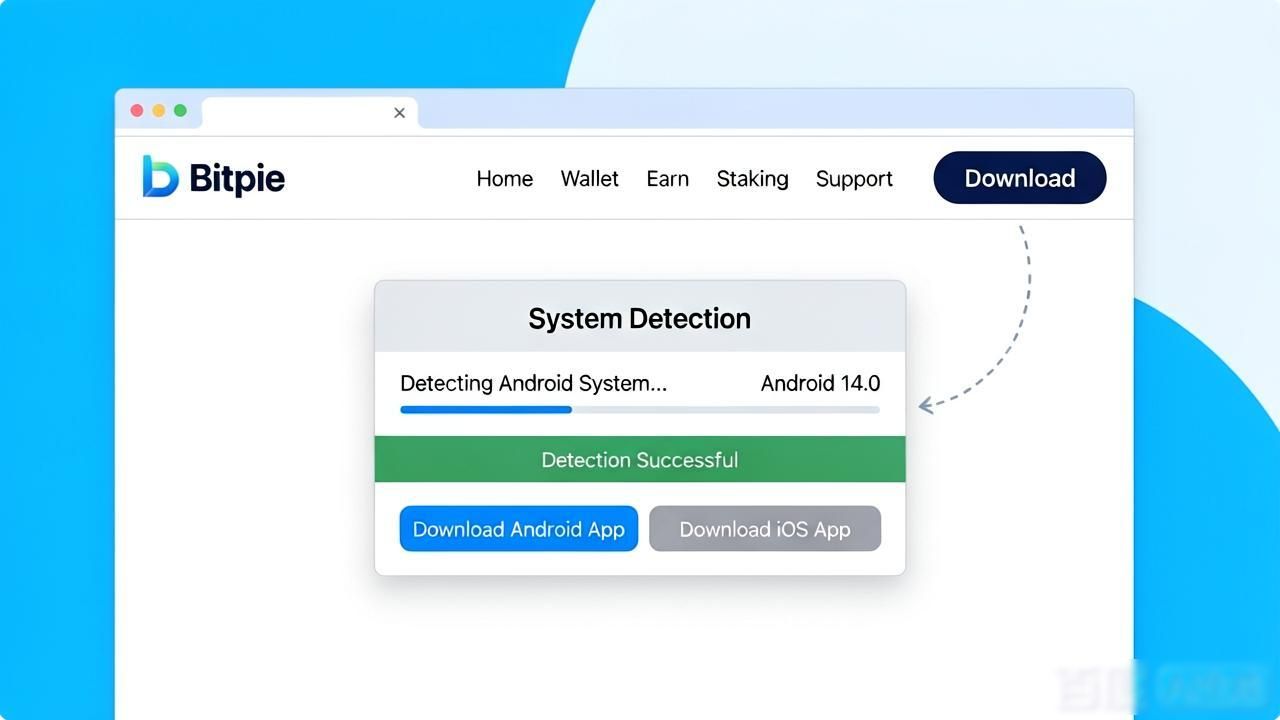Click the dark Download button in navbar
The image size is (1280, 720).
pyautogui.click(x=1020, y=178)
